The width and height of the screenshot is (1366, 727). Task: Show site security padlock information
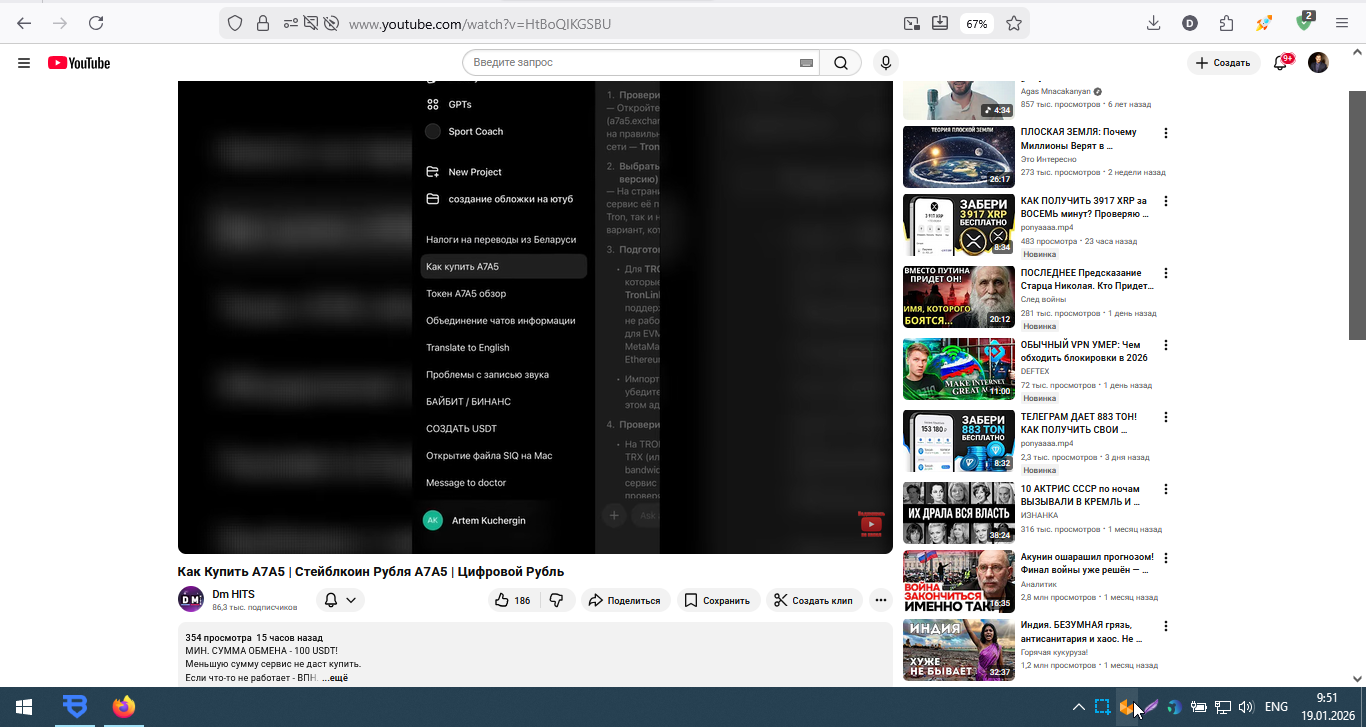[263, 23]
